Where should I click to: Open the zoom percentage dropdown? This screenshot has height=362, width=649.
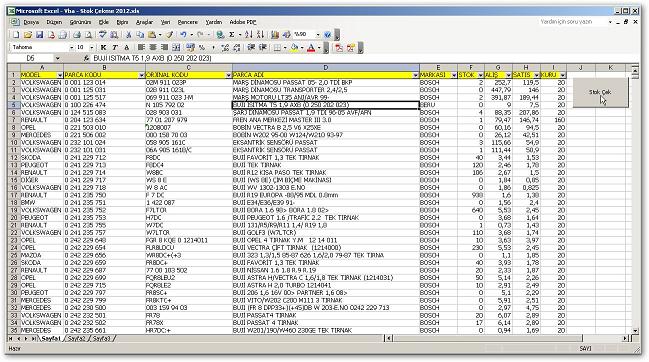(x=318, y=35)
